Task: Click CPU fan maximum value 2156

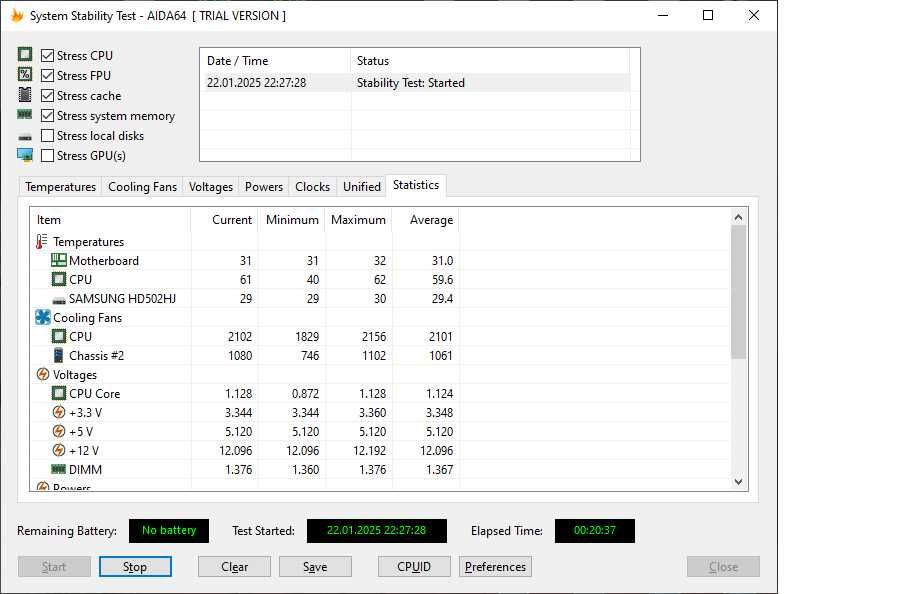Action: (x=374, y=336)
